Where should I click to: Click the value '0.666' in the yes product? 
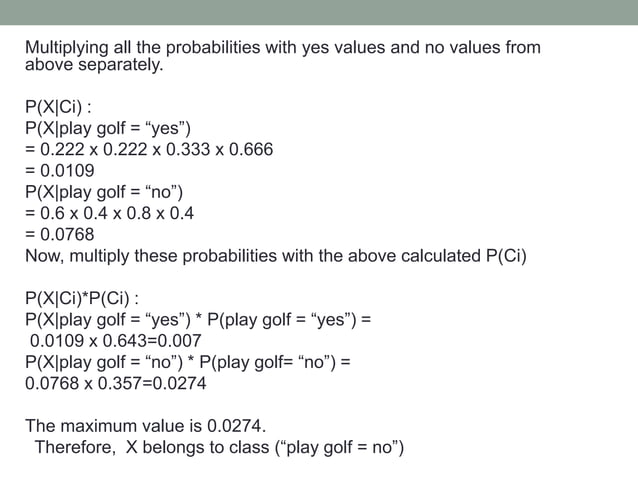[251, 149]
